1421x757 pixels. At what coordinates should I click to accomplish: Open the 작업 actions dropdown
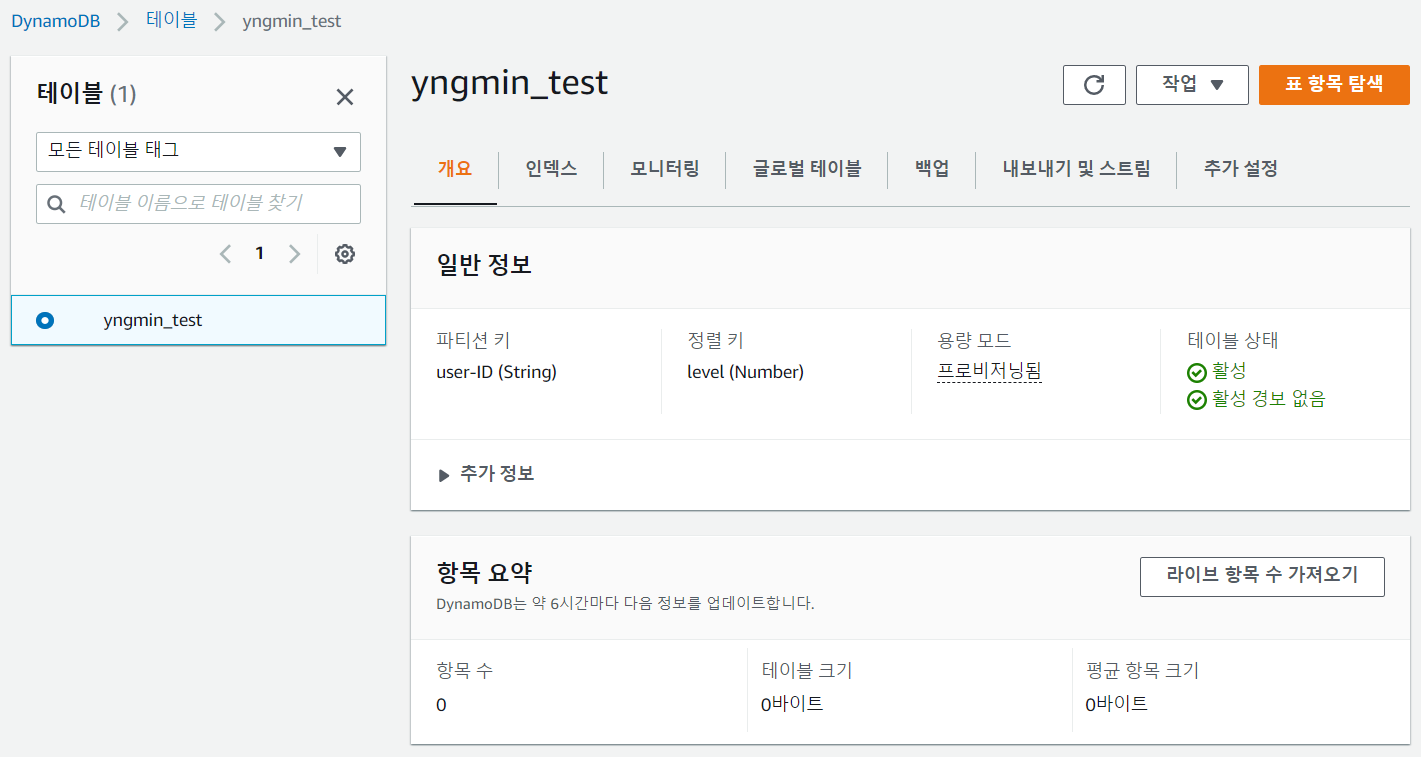coord(1192,85)
